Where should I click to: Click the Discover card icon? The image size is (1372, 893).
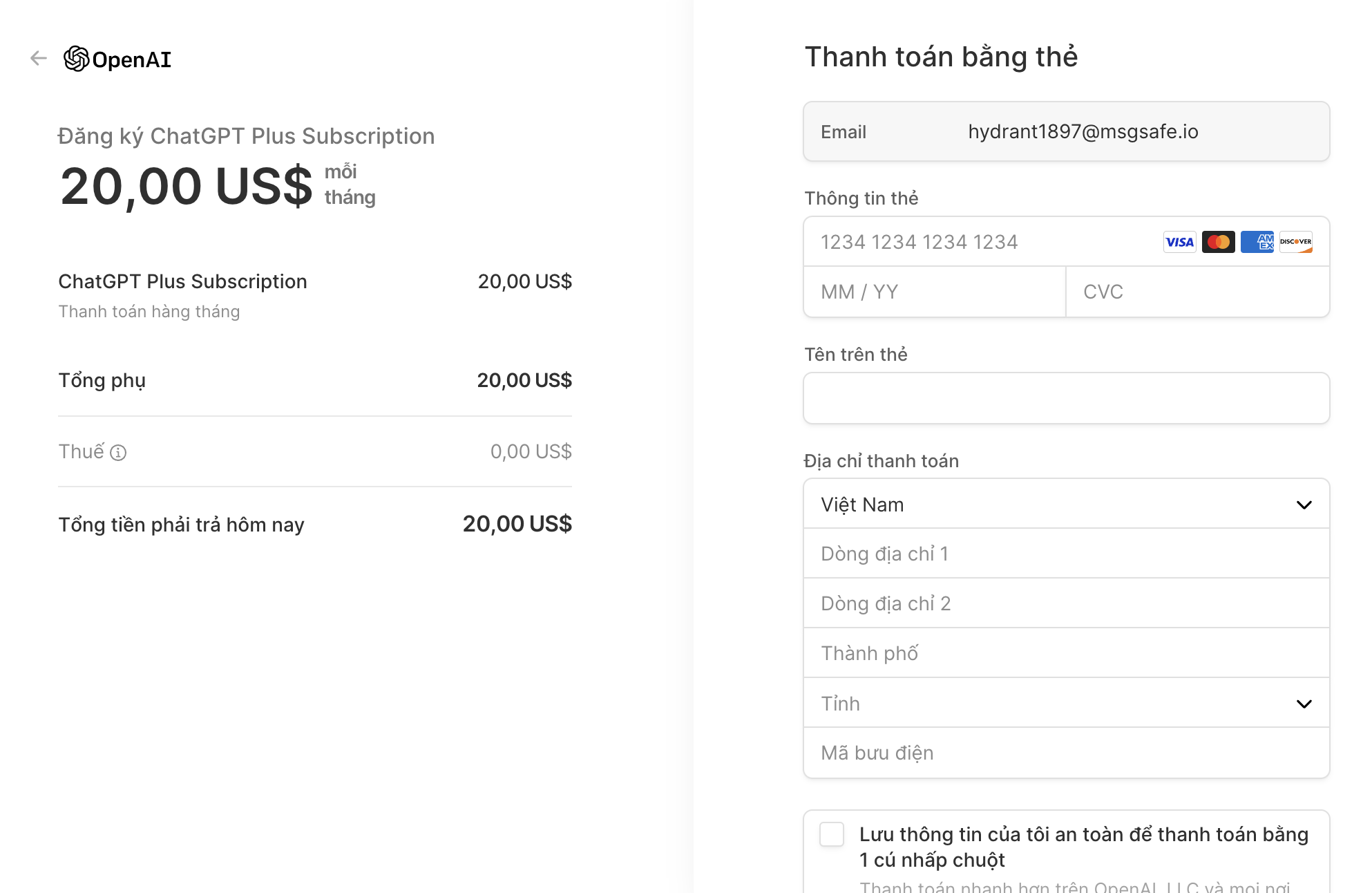(x=1295, y=242)
